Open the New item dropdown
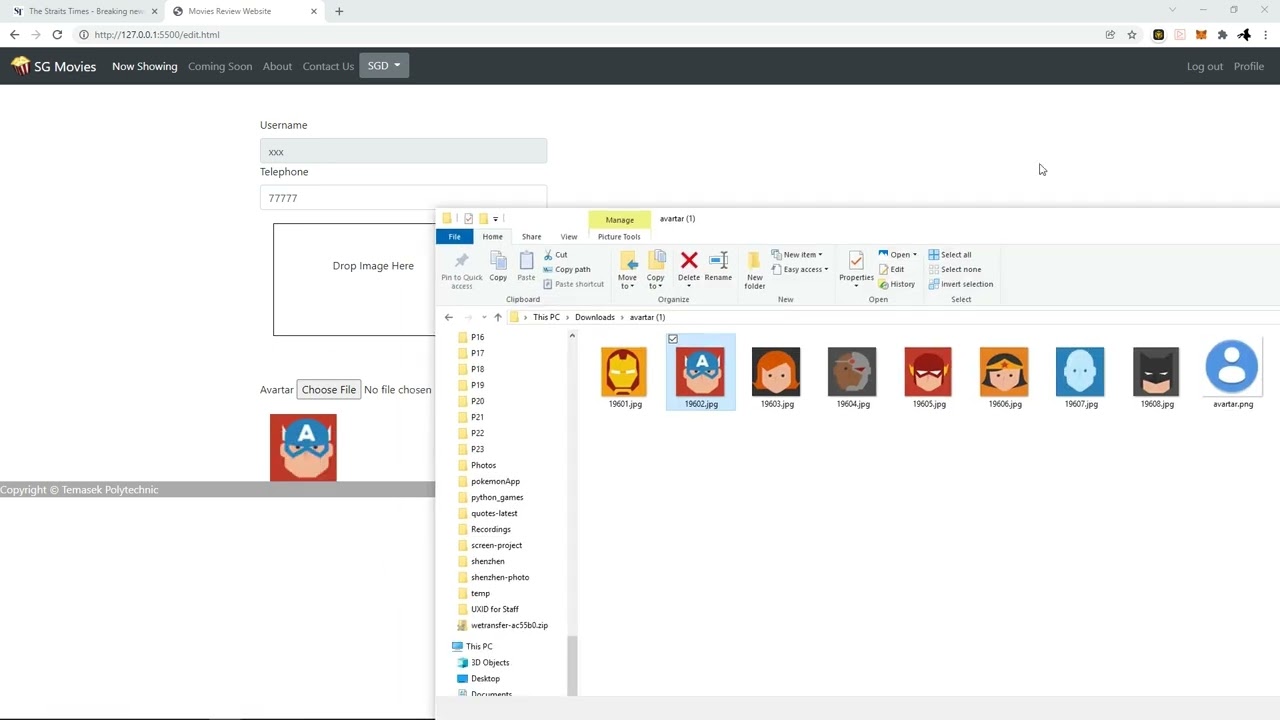1280x720 pixels. click(x=797, y=255)
